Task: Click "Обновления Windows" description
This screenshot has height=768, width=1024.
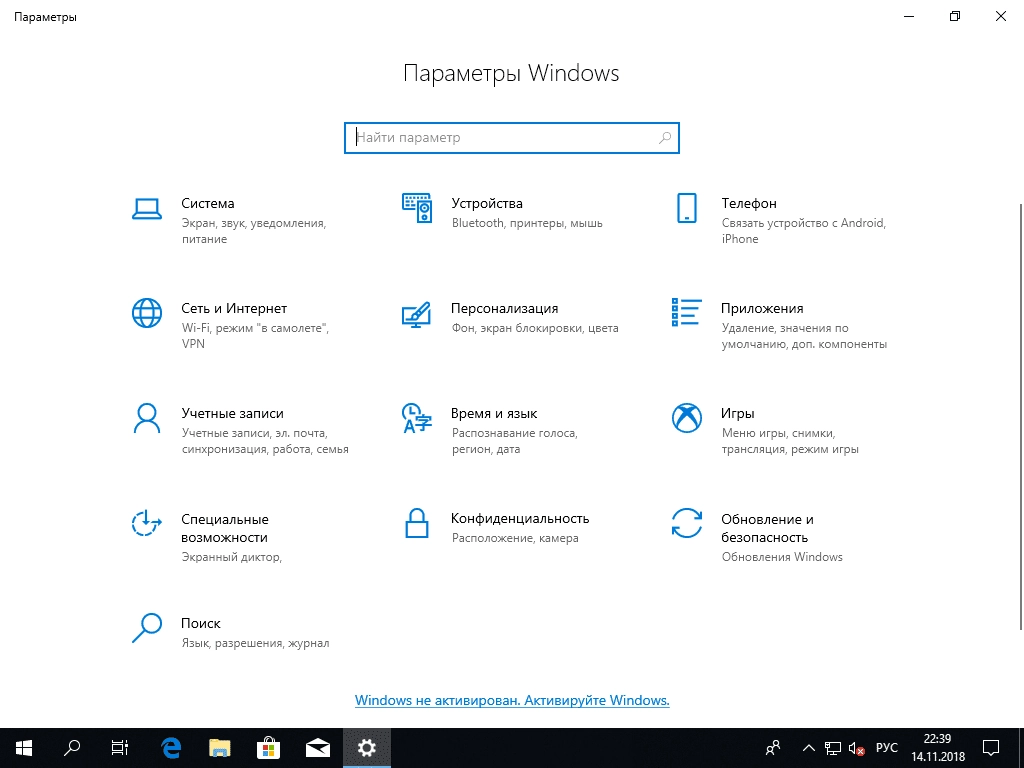Action: click(782, 557)
